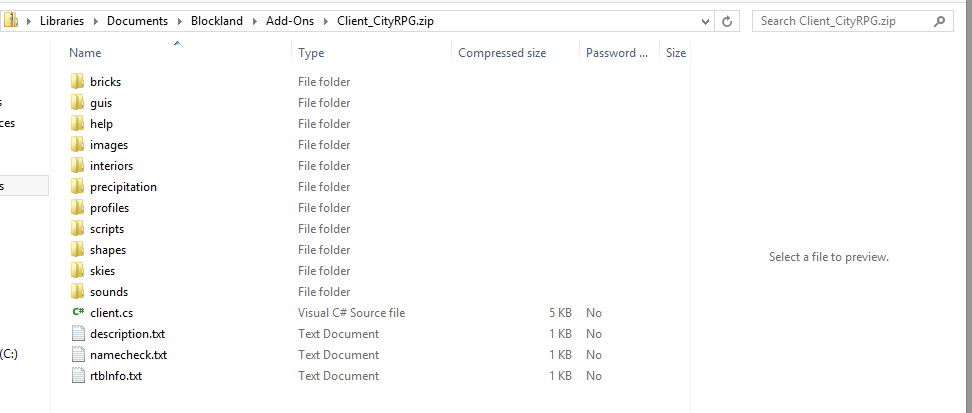This screenshot has width=972, height=413.
Task: Click the bricks folder icon
Action: click(x=78, y=82)
